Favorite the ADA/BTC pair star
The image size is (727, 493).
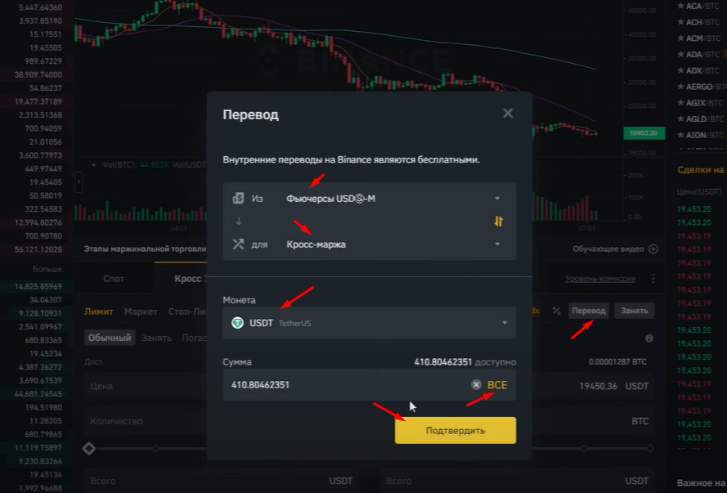[x=681, y=54]
